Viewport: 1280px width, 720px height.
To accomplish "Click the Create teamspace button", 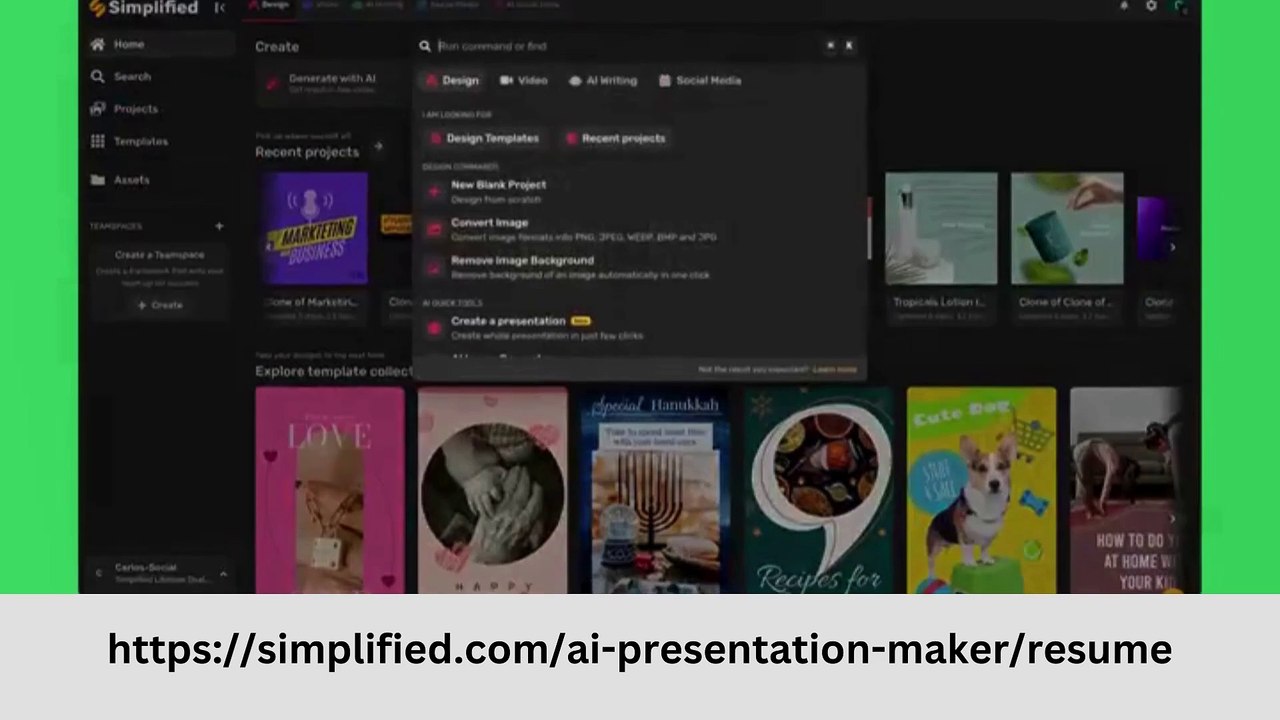I will (x=160, y=305).
